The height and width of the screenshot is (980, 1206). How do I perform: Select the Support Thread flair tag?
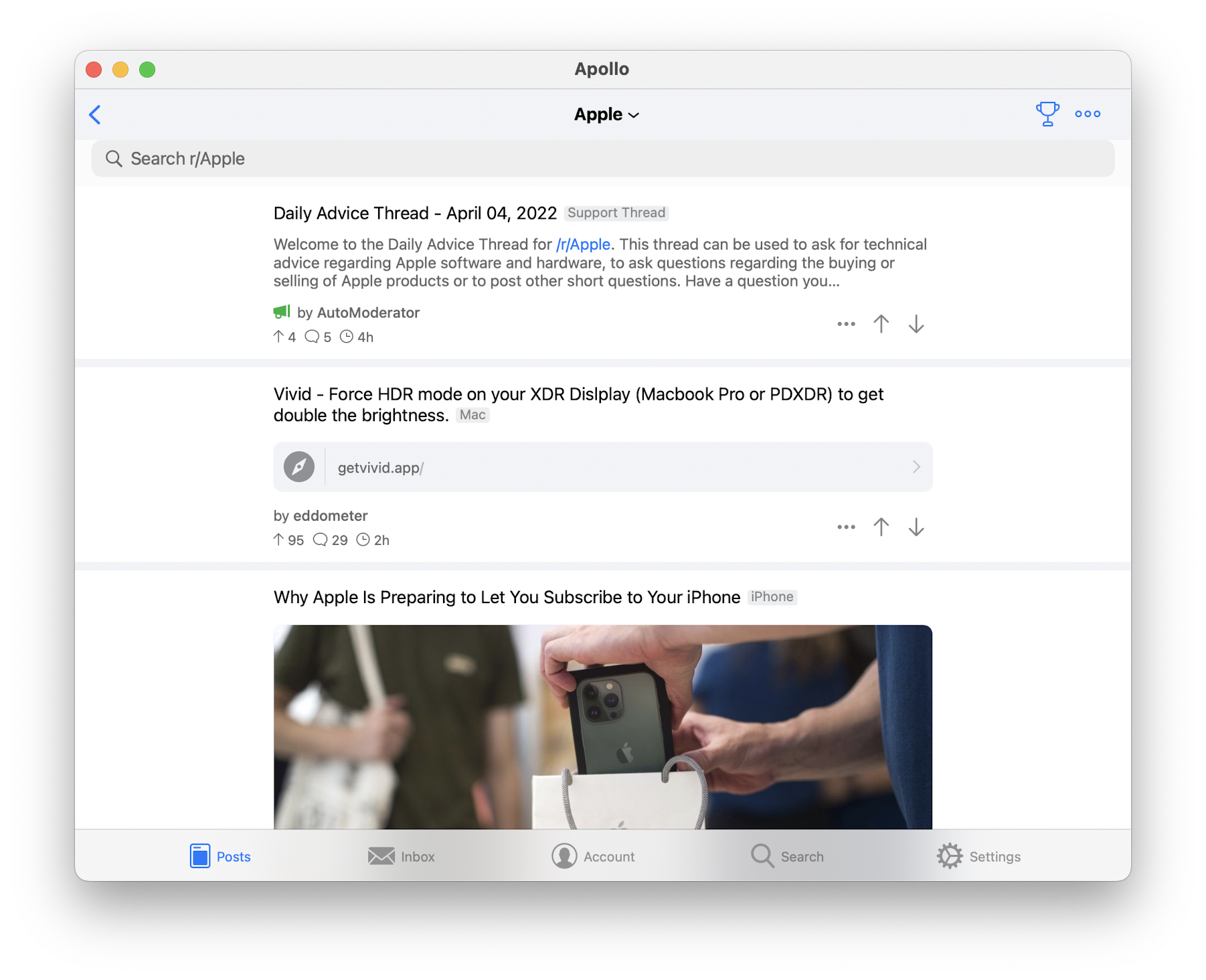point(616,213)
